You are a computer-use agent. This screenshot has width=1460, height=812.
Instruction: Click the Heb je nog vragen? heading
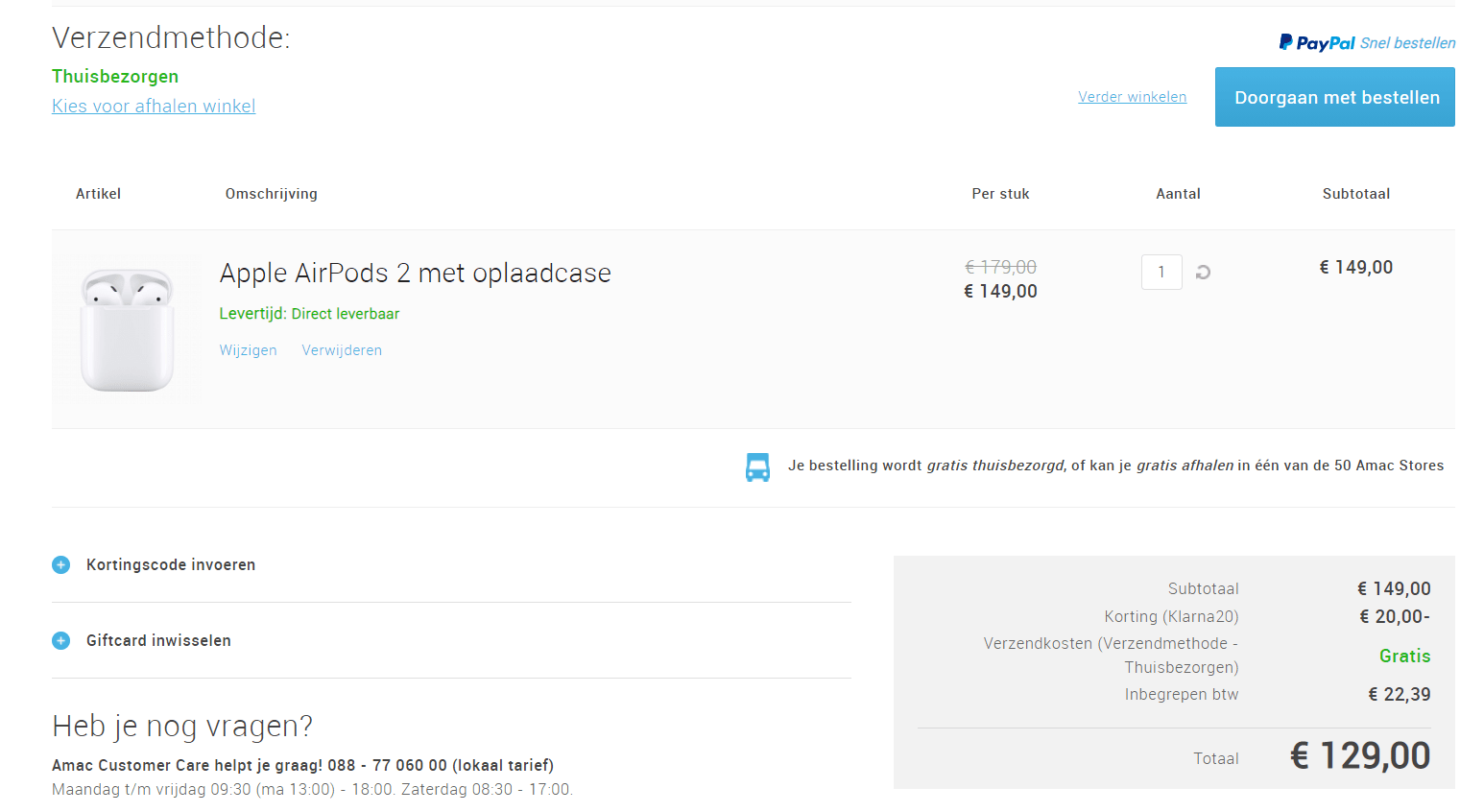[x=182, y=727]
